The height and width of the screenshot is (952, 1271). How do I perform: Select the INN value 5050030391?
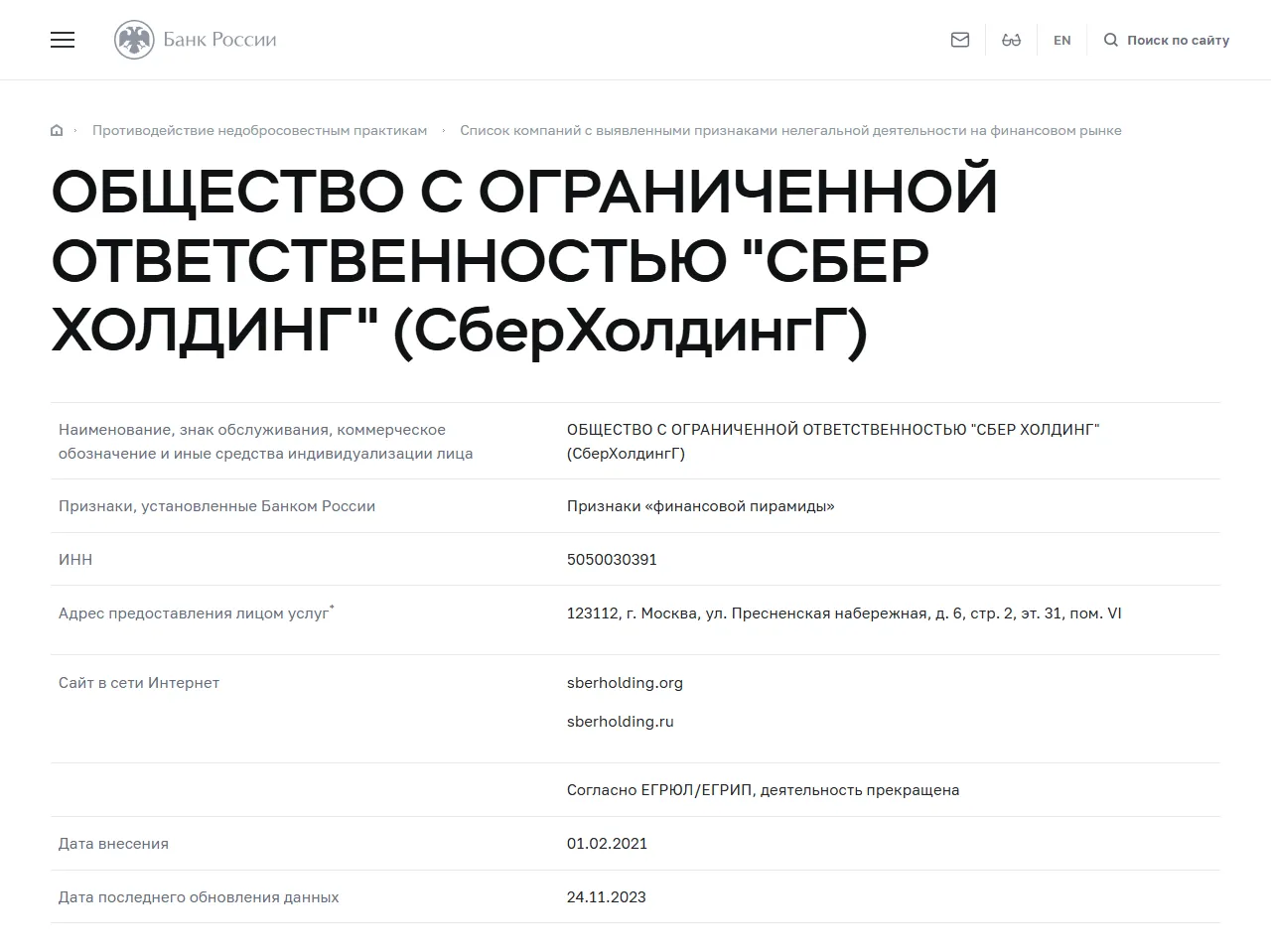point(612,559)
